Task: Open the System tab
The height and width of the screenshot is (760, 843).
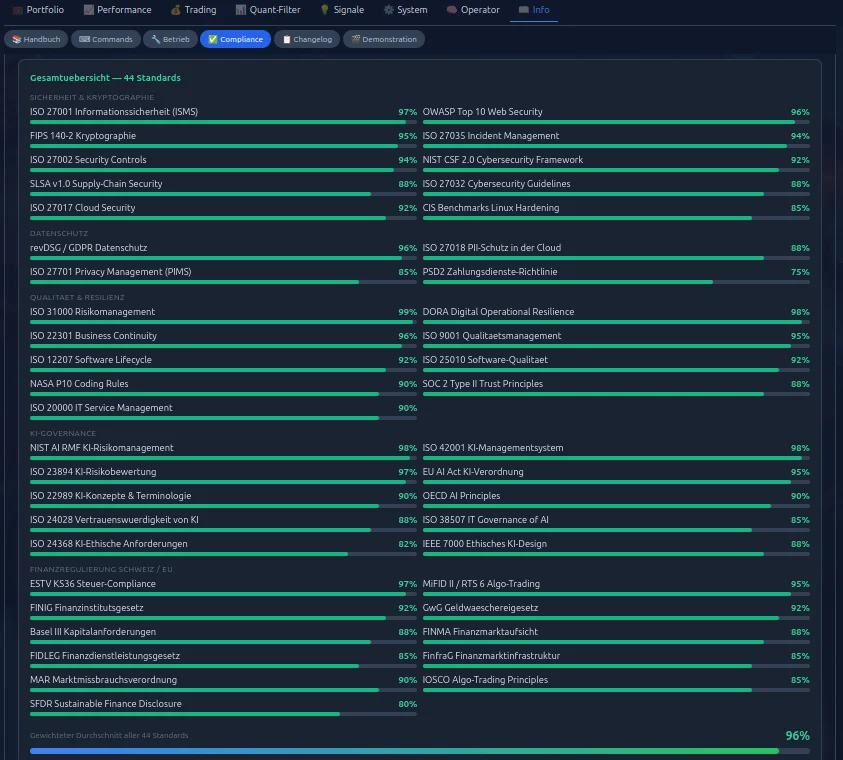Action: click(x=405, y=10)
